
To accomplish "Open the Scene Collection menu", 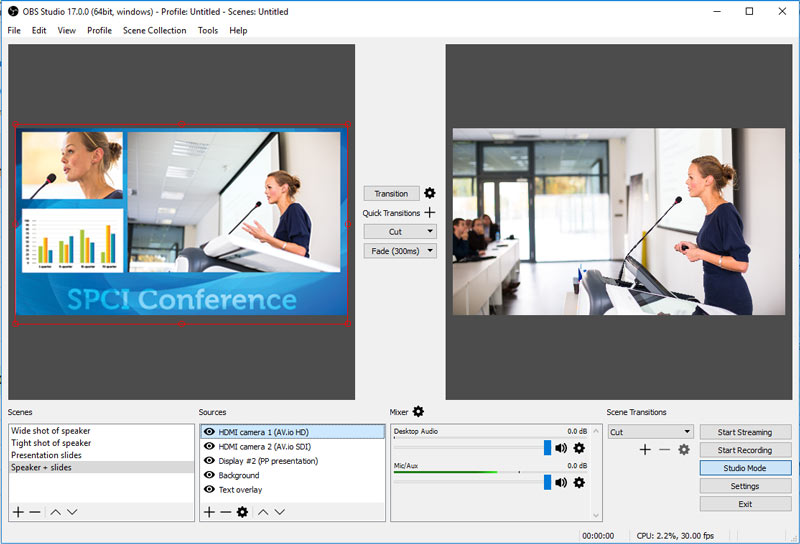I will coord(155,30).
